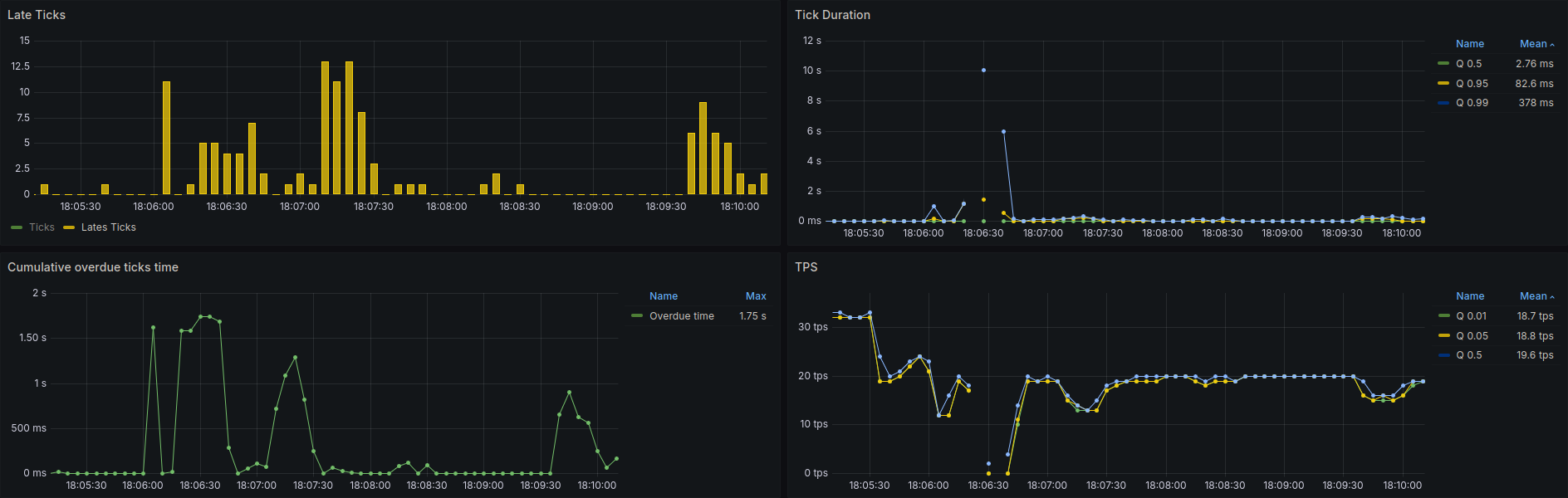Click sort arrow beside TPS Mean header
This screenshot has height=498, width=1568.
[1552, 297]
